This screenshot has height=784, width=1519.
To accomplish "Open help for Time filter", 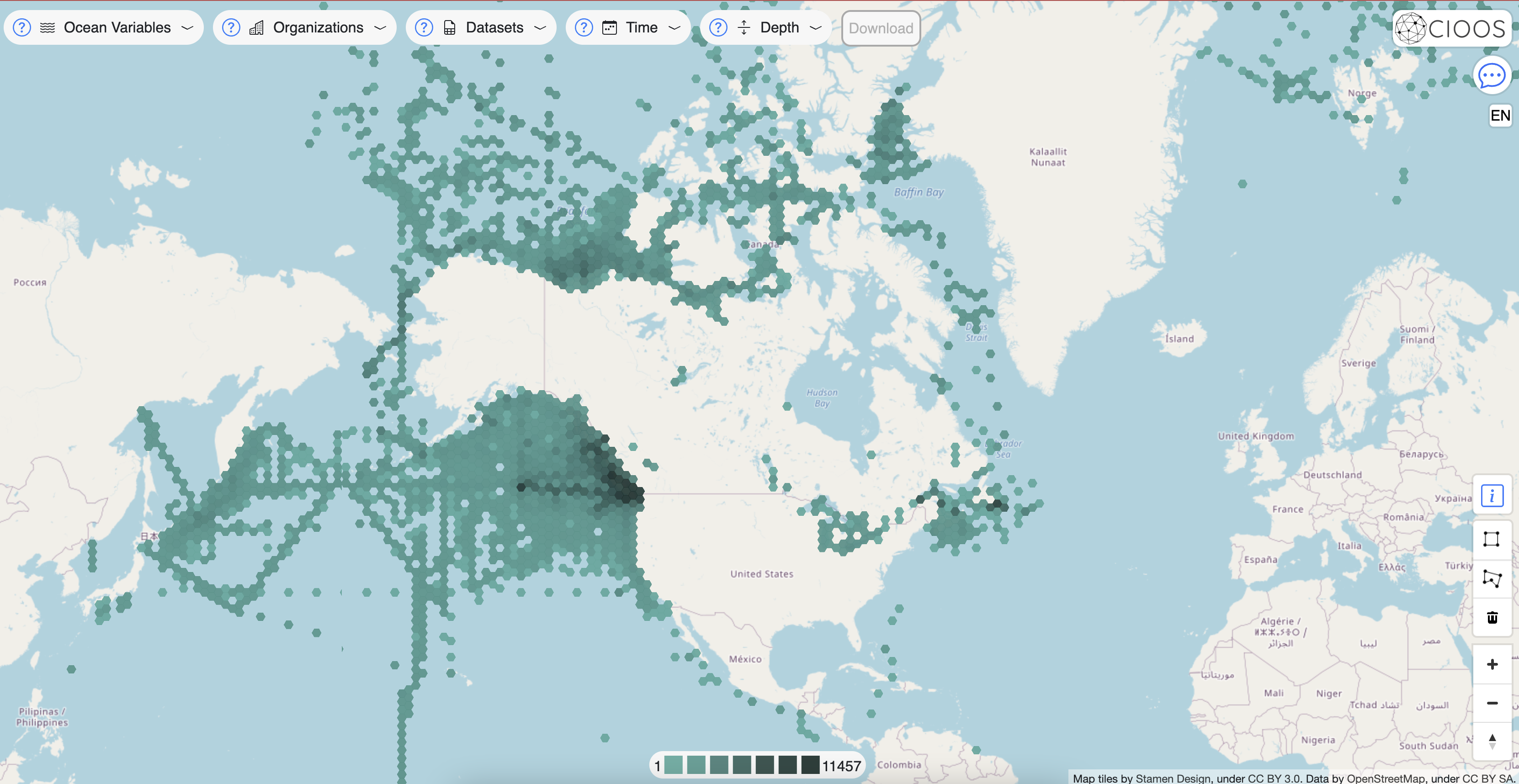I will point(584,28).
